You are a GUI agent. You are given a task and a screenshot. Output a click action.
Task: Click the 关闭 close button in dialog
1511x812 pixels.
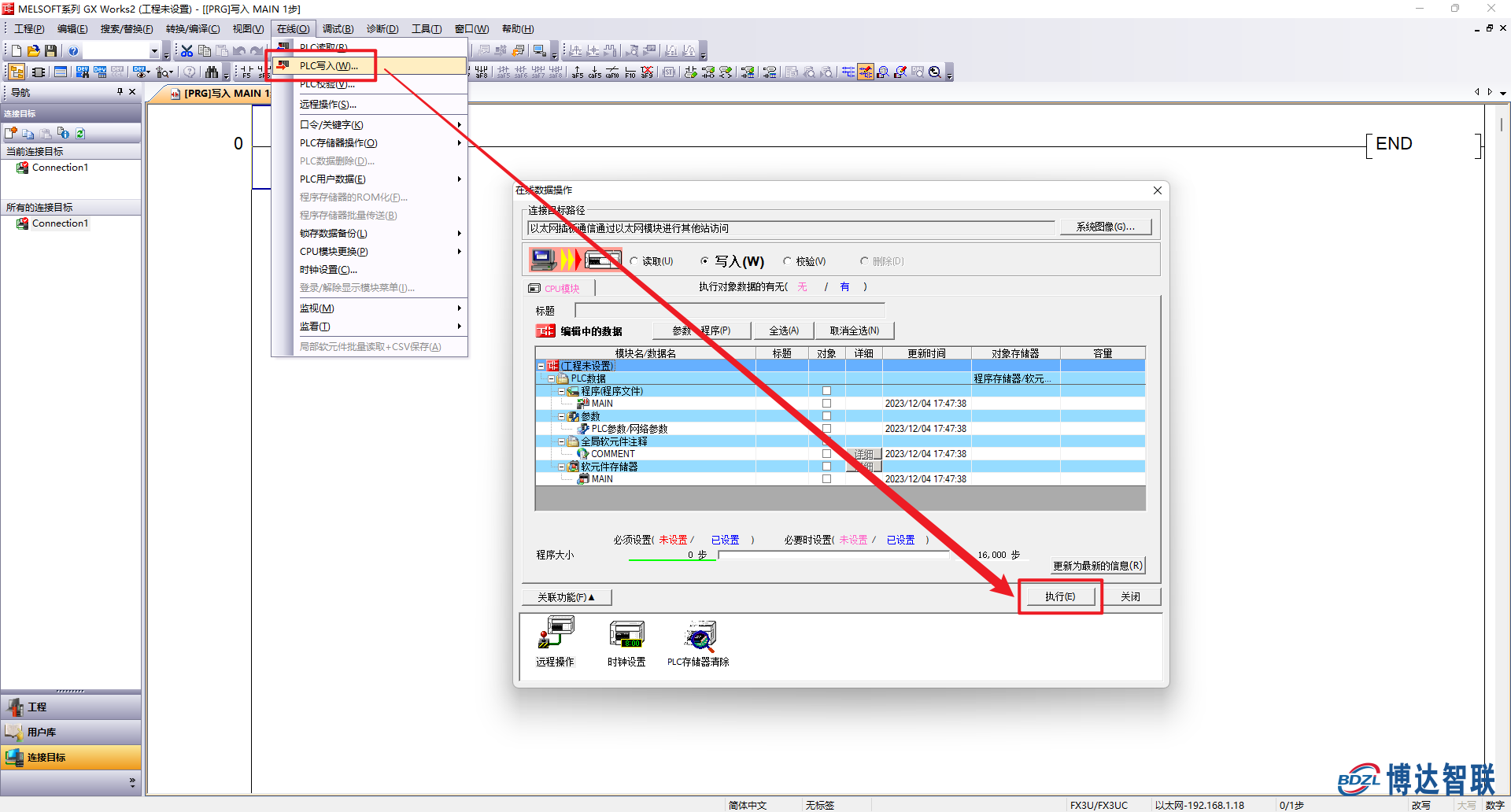[x=1131, y=596]
